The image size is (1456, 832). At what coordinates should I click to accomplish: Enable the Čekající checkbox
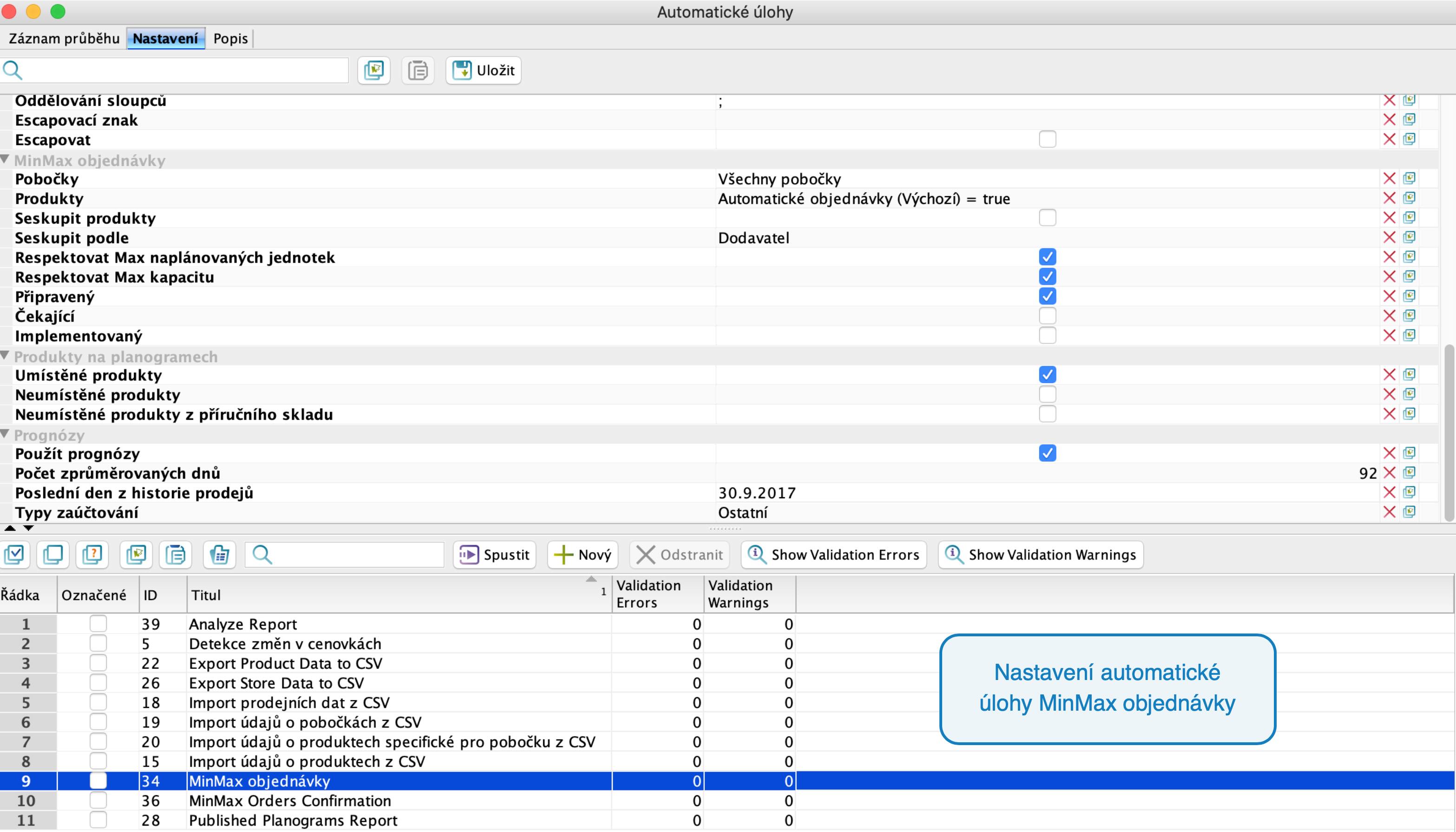point(1047,316)
